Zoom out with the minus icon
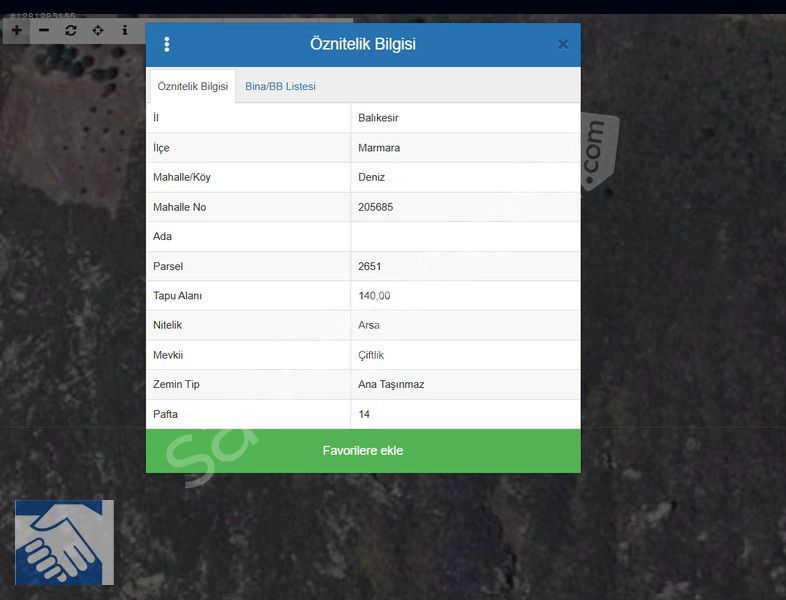Image resolution: width=786 pixels, height=600 pixels. (44, 30)
